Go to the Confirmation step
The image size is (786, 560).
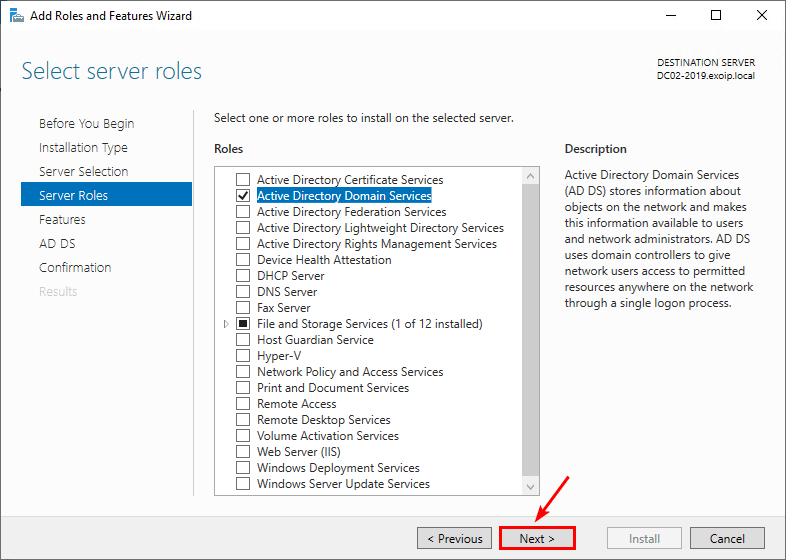[x=75, y=268]
